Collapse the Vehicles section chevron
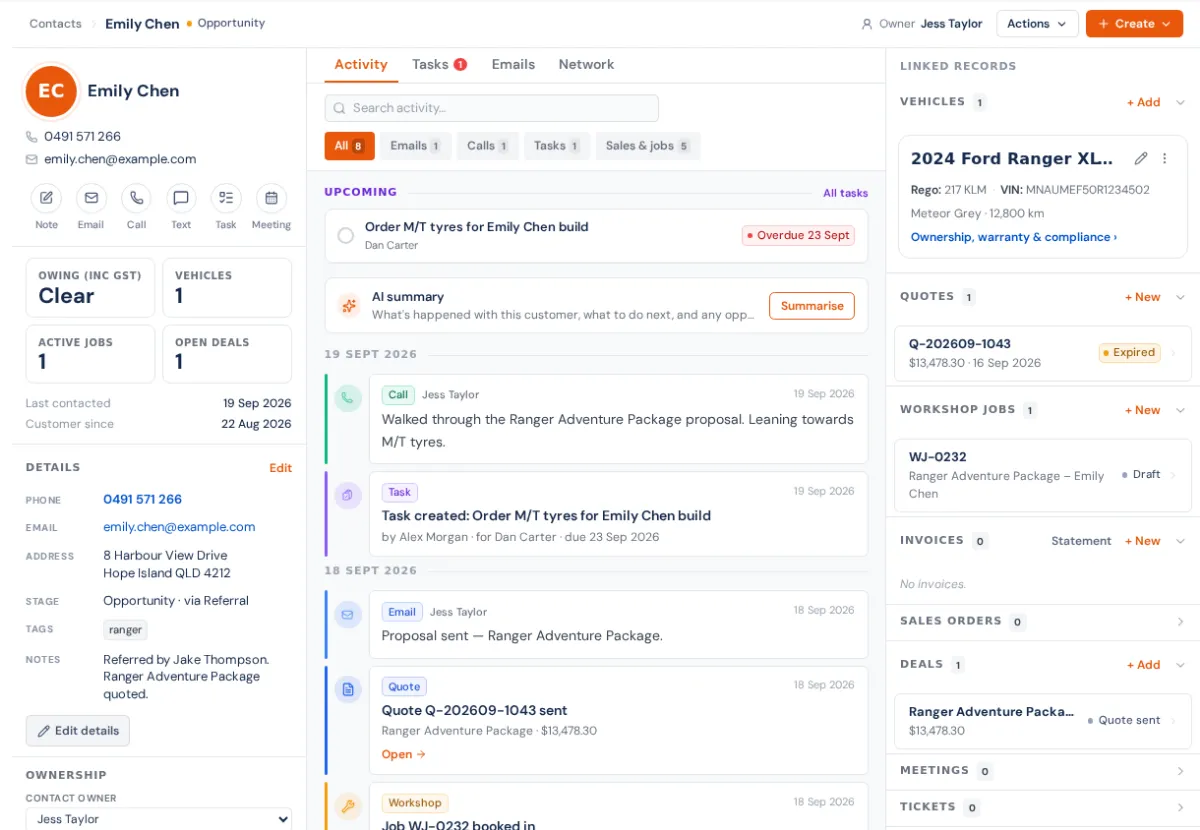1200x830 pixels. pos(1180,102)
